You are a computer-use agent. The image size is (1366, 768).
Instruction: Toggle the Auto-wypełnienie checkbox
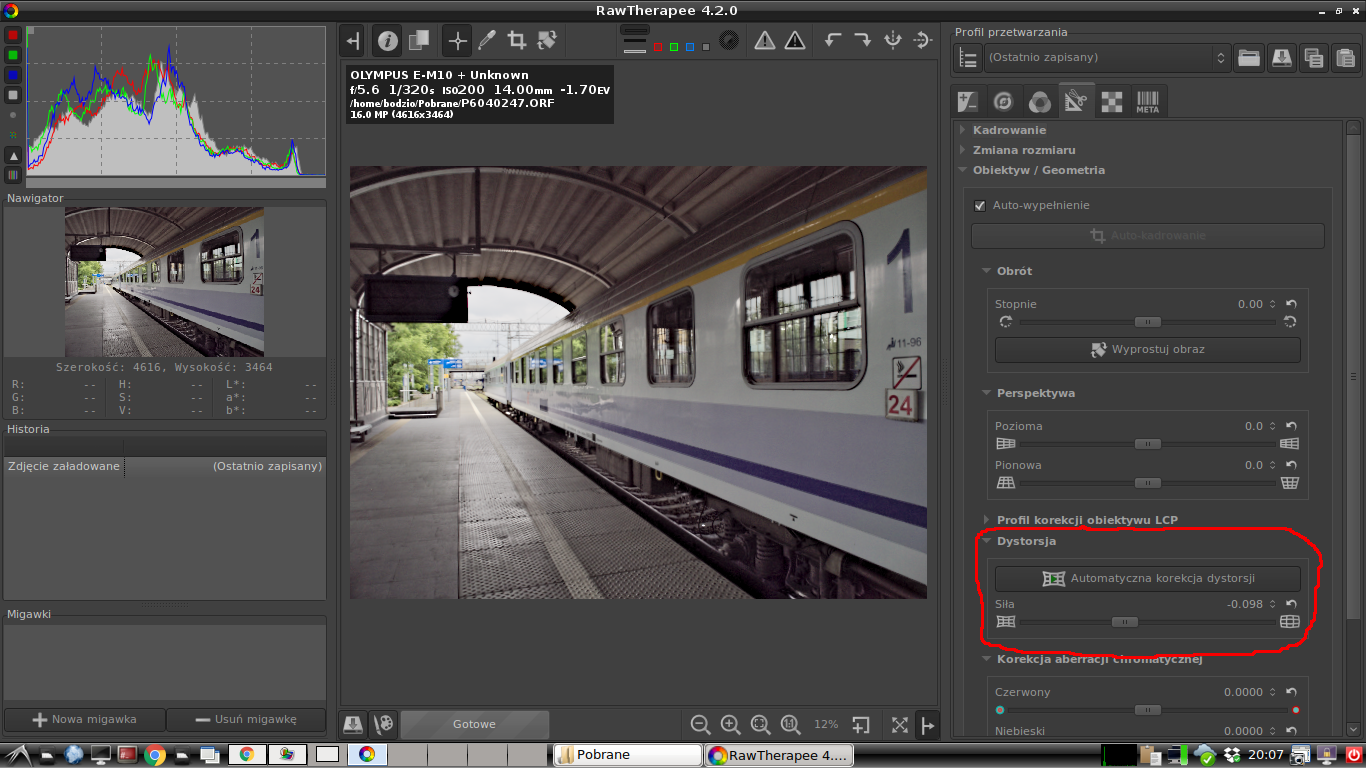(x=980, y=205)
